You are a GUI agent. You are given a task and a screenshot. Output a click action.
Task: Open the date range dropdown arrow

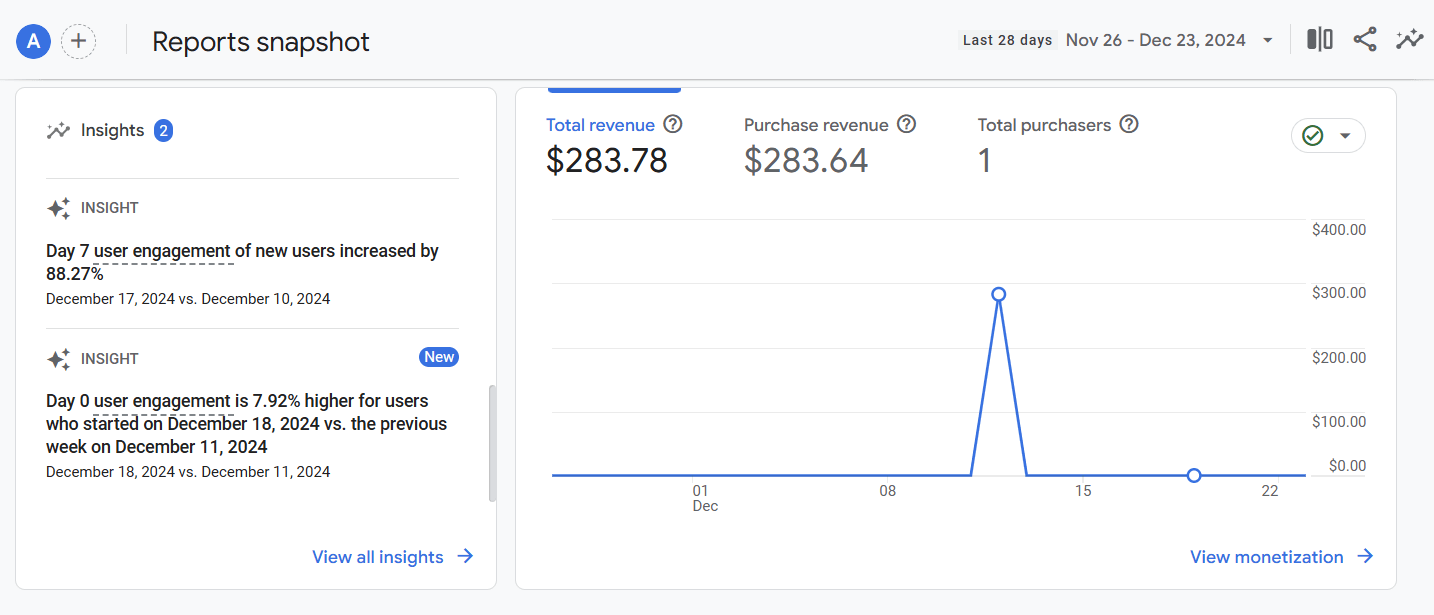click(1268, 40)
